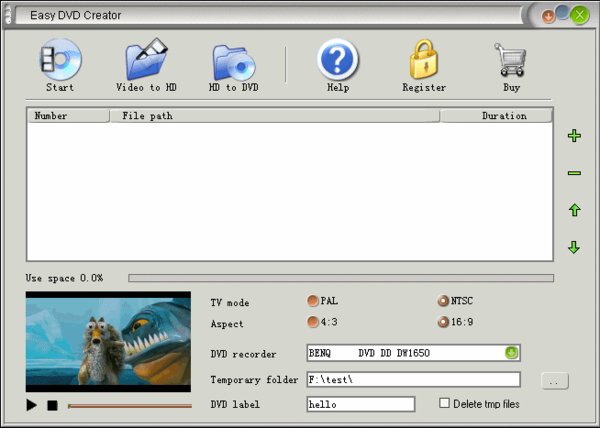Browse for temporary folder with the .. button
Image resolution: width=600 pixels, height=428 pixels.
555,381
